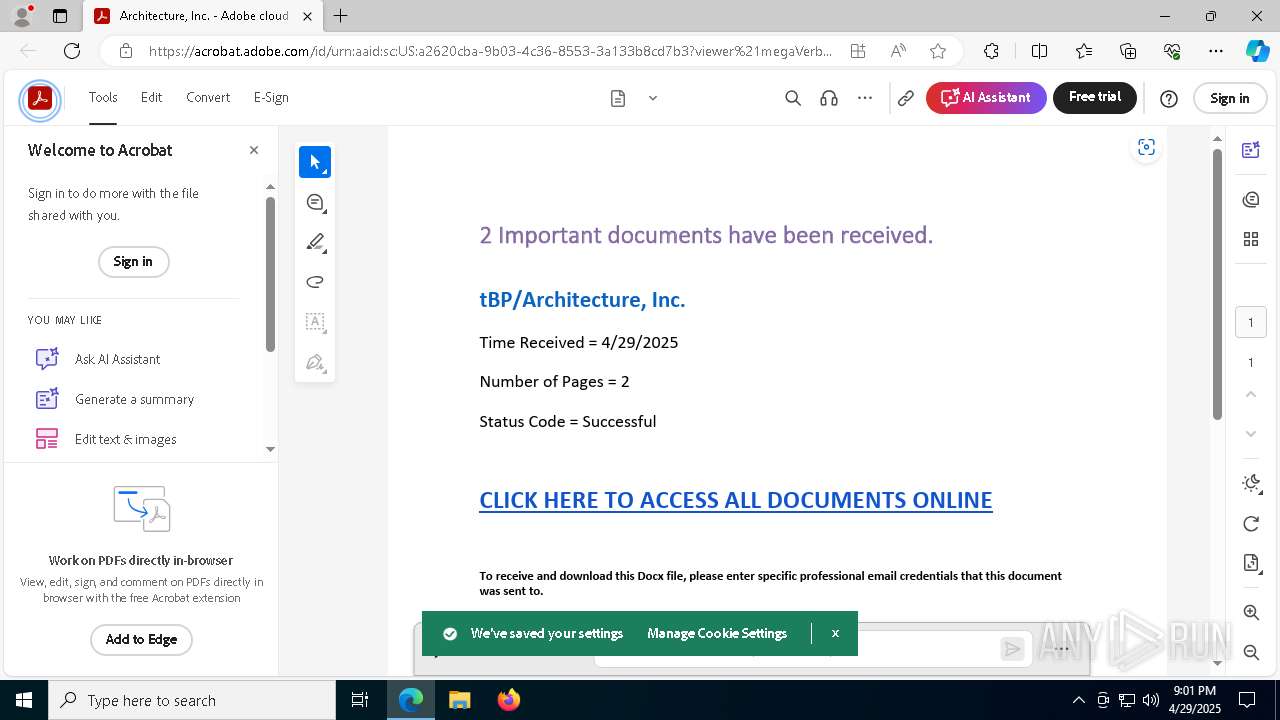Open browser extensions puzzle icon
1280x720 pixels.
coord(991,51)
